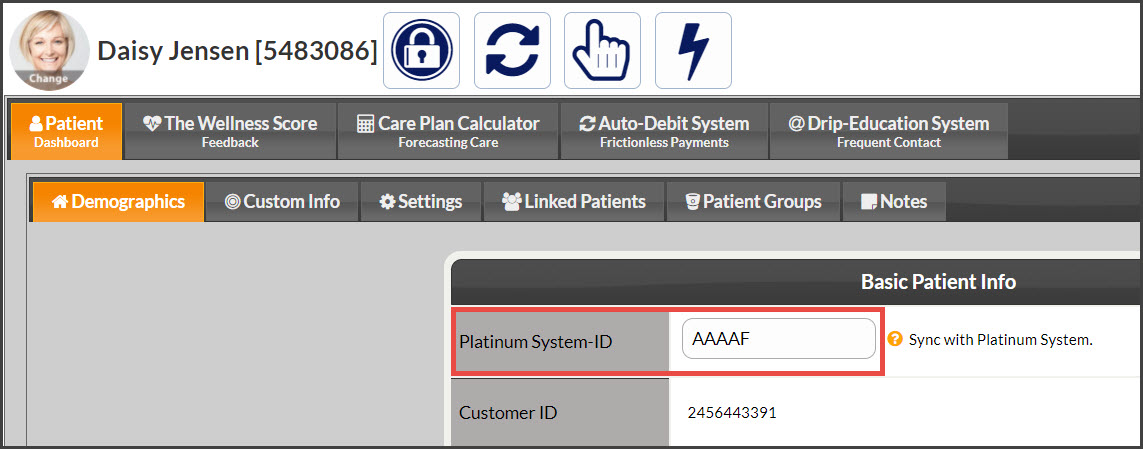The width and height of the screenshot is (1143, 449).
Task: Open the Notes sub-tab
Action: 894,202
